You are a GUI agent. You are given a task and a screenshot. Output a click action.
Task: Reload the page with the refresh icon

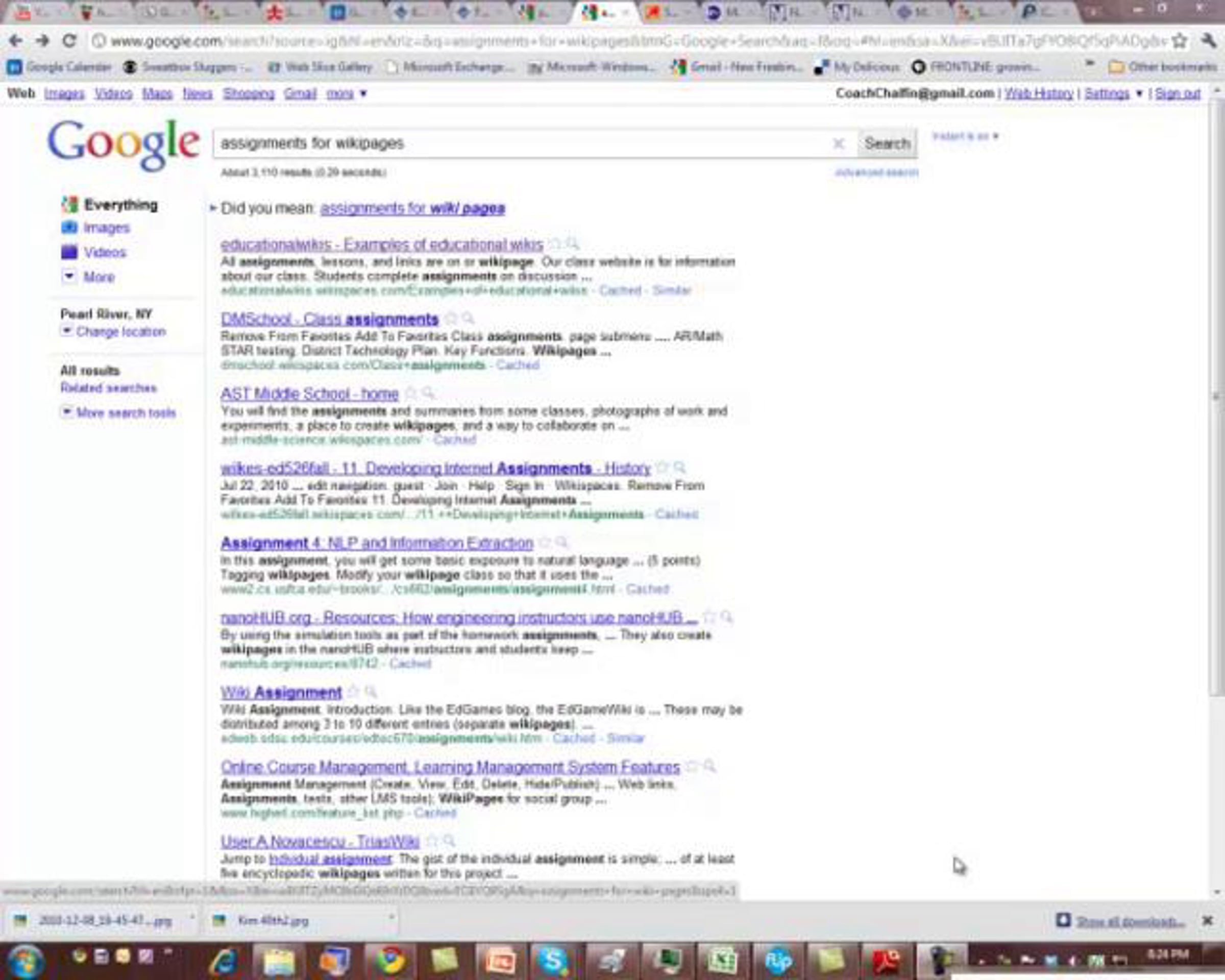(69, 40)
